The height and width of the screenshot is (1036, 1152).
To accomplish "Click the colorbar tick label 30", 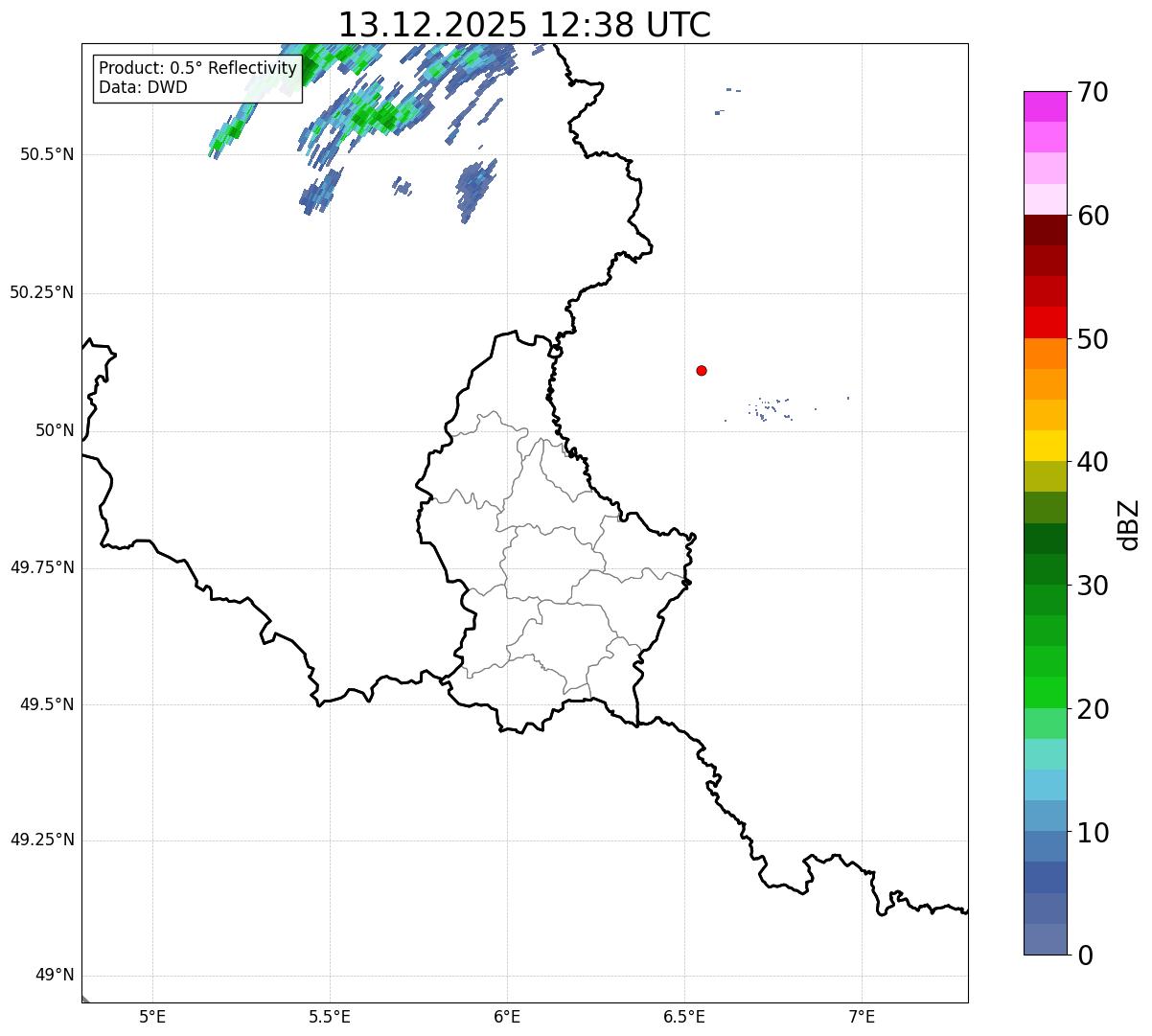I will pos(1093,586).
